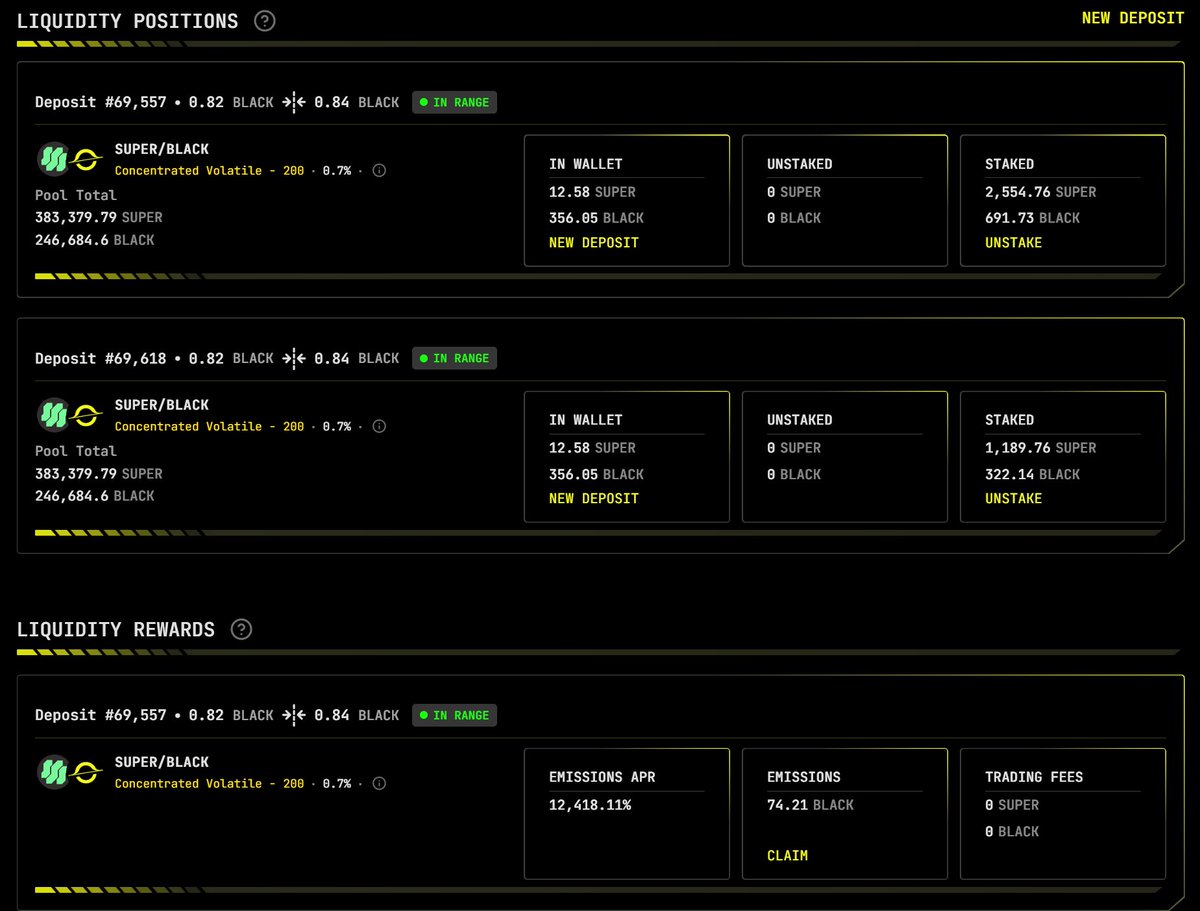Click UNSTAKED header in Deposit #69,618
This screenshot has width=1200, height=911.
click(x=799, y=420)
